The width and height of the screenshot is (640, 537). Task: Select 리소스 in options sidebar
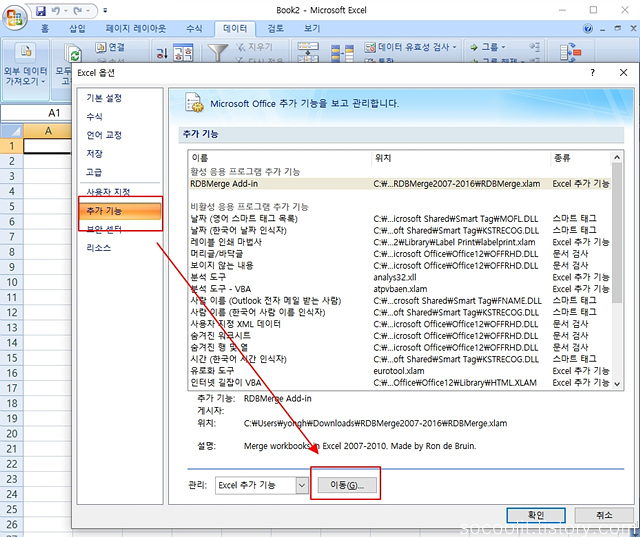[99, 248]
